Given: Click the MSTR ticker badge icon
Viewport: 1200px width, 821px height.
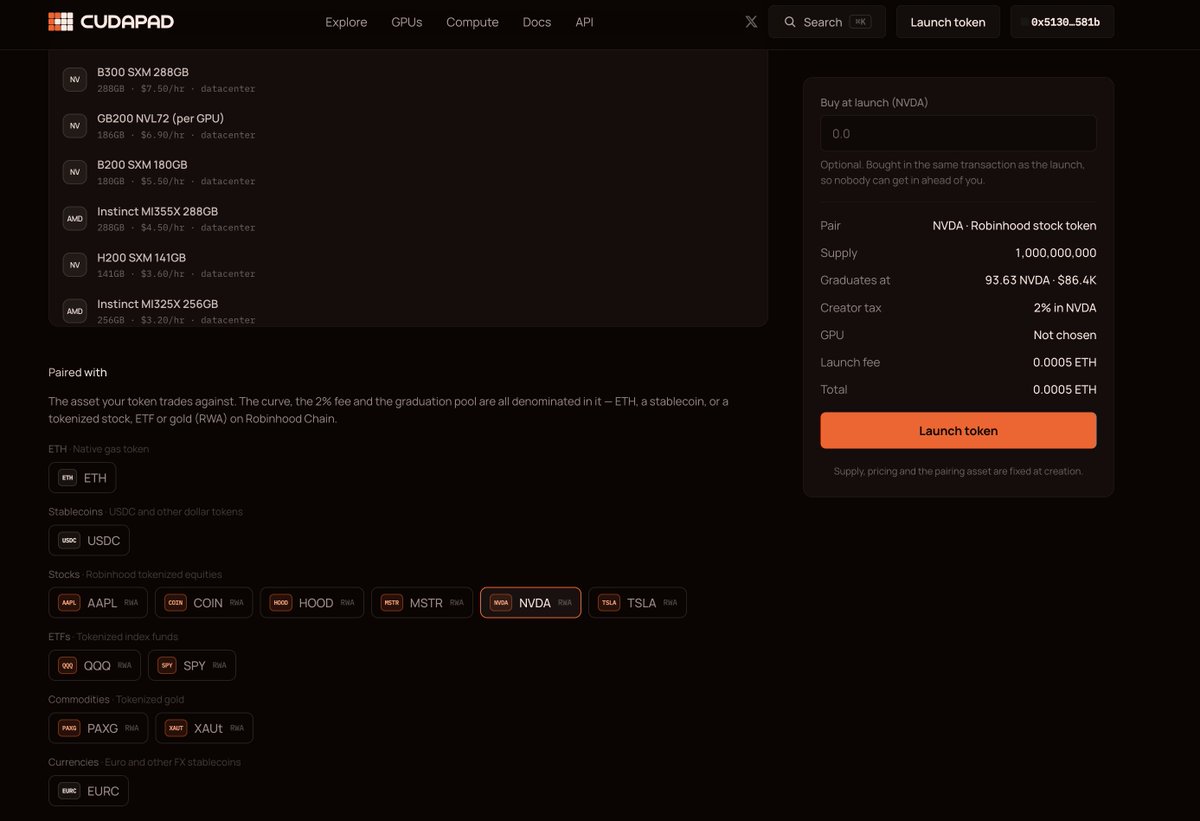Looking at the screenshot, I should click(392, 603).
